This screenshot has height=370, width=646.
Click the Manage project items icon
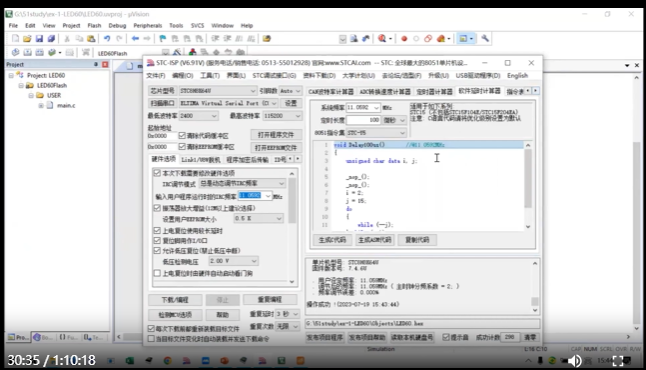pyautogui.click(x=192, y=52)
